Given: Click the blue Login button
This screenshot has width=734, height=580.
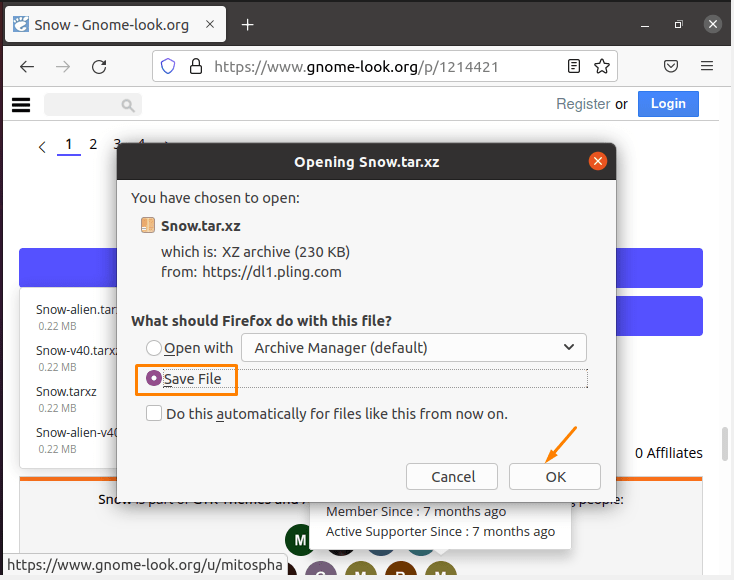Looking at the screenshot, I should point(668,104).
